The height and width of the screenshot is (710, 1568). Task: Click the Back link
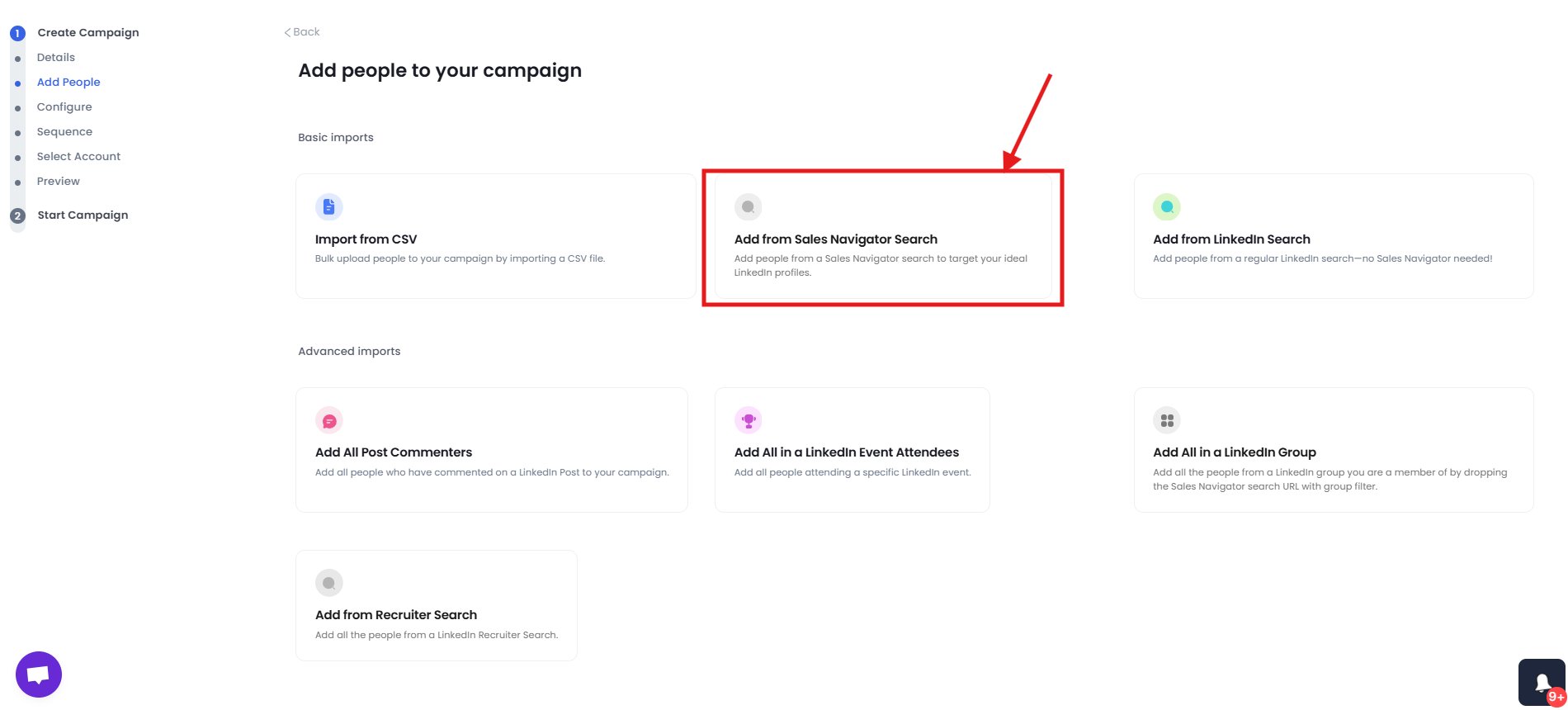tap(303, 31)
